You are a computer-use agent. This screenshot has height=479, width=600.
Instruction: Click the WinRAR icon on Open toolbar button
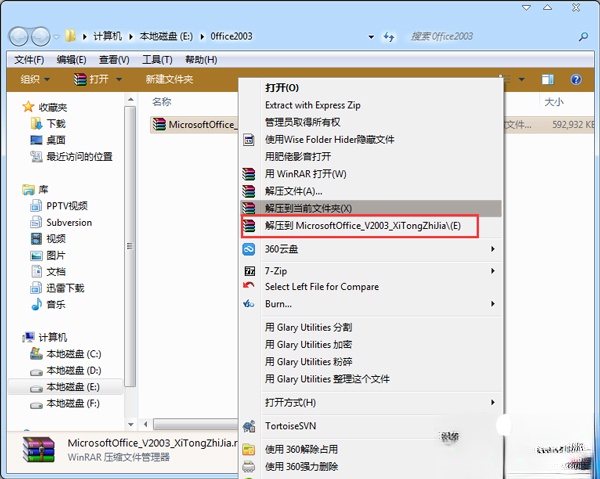coord(80,79)
